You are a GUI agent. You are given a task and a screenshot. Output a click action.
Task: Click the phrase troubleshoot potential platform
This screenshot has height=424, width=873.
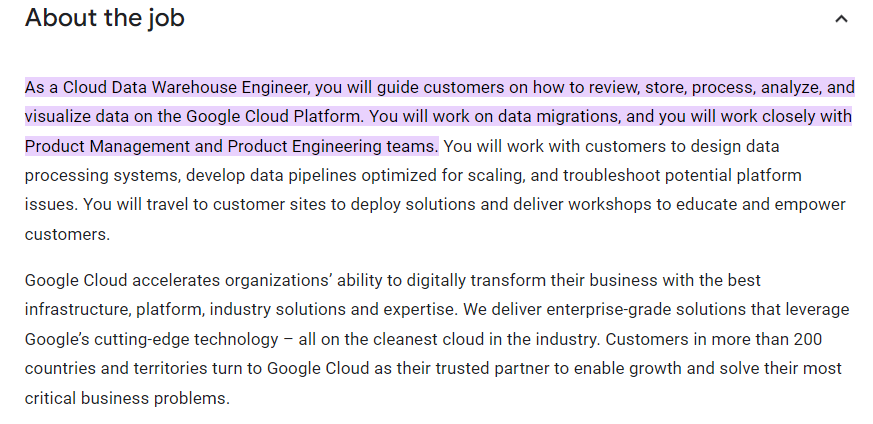pyautogui.click(x=682, y=175)
